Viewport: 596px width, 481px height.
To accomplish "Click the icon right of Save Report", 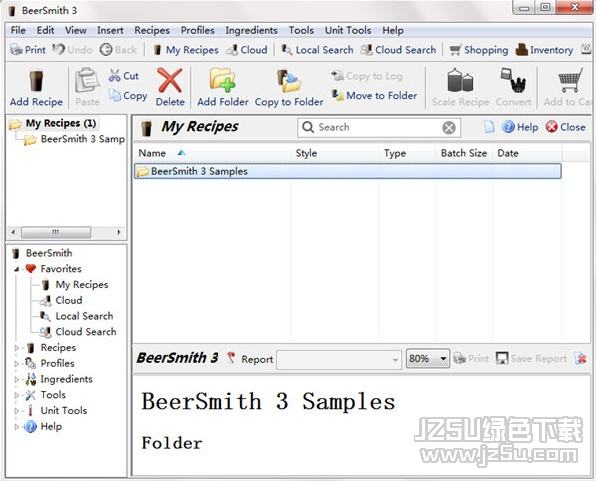I will pos(580,358).
